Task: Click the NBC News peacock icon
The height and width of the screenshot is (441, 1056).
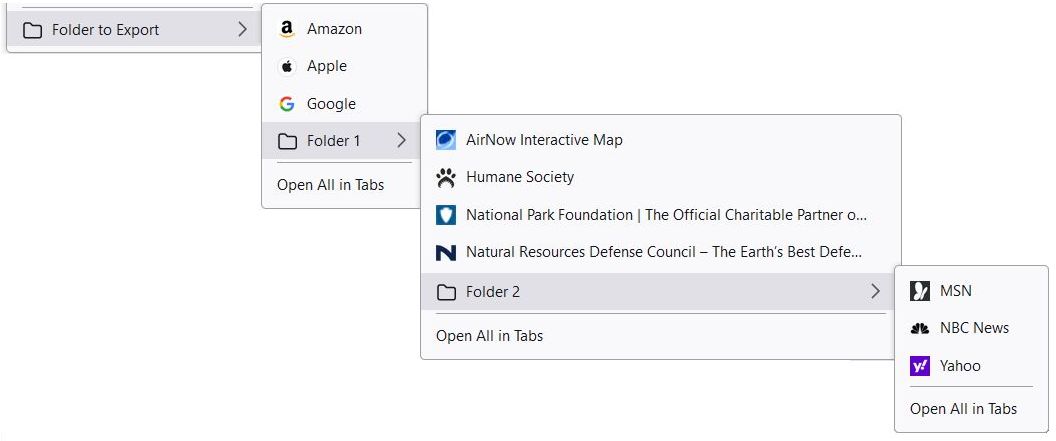Action: tap(920, 329)
